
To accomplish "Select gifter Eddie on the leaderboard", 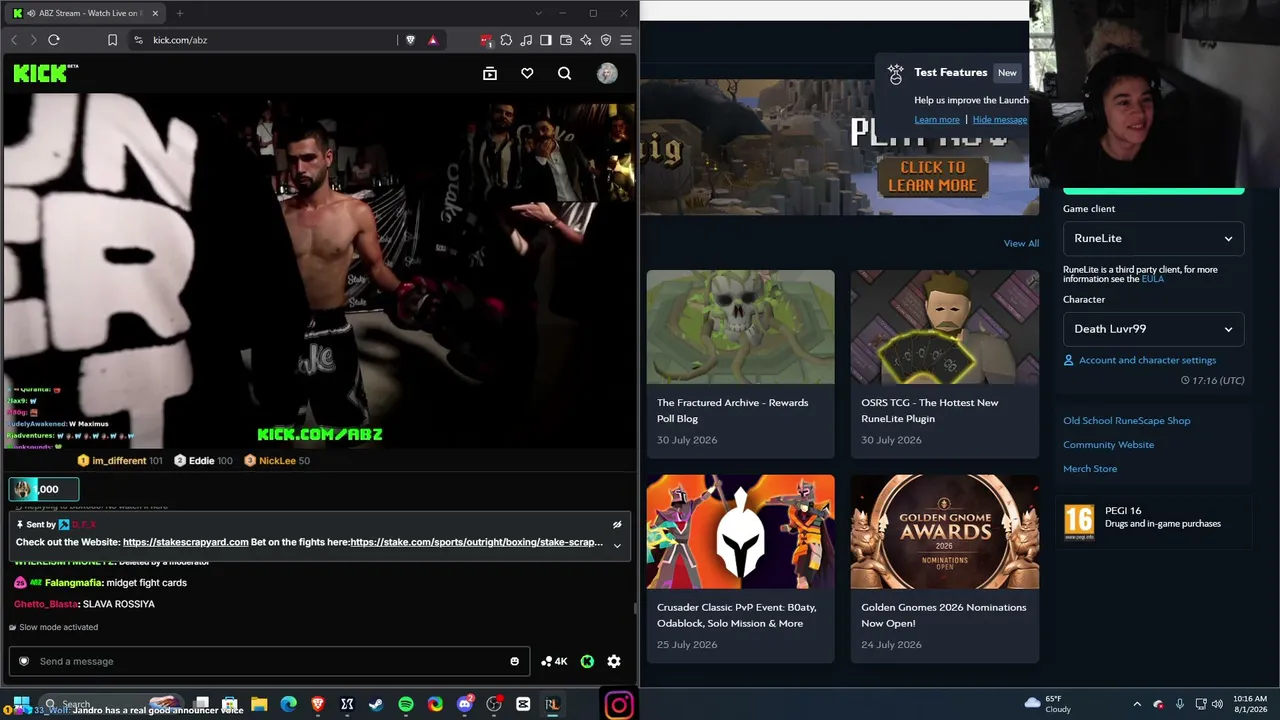I will [x=203, y=461].
